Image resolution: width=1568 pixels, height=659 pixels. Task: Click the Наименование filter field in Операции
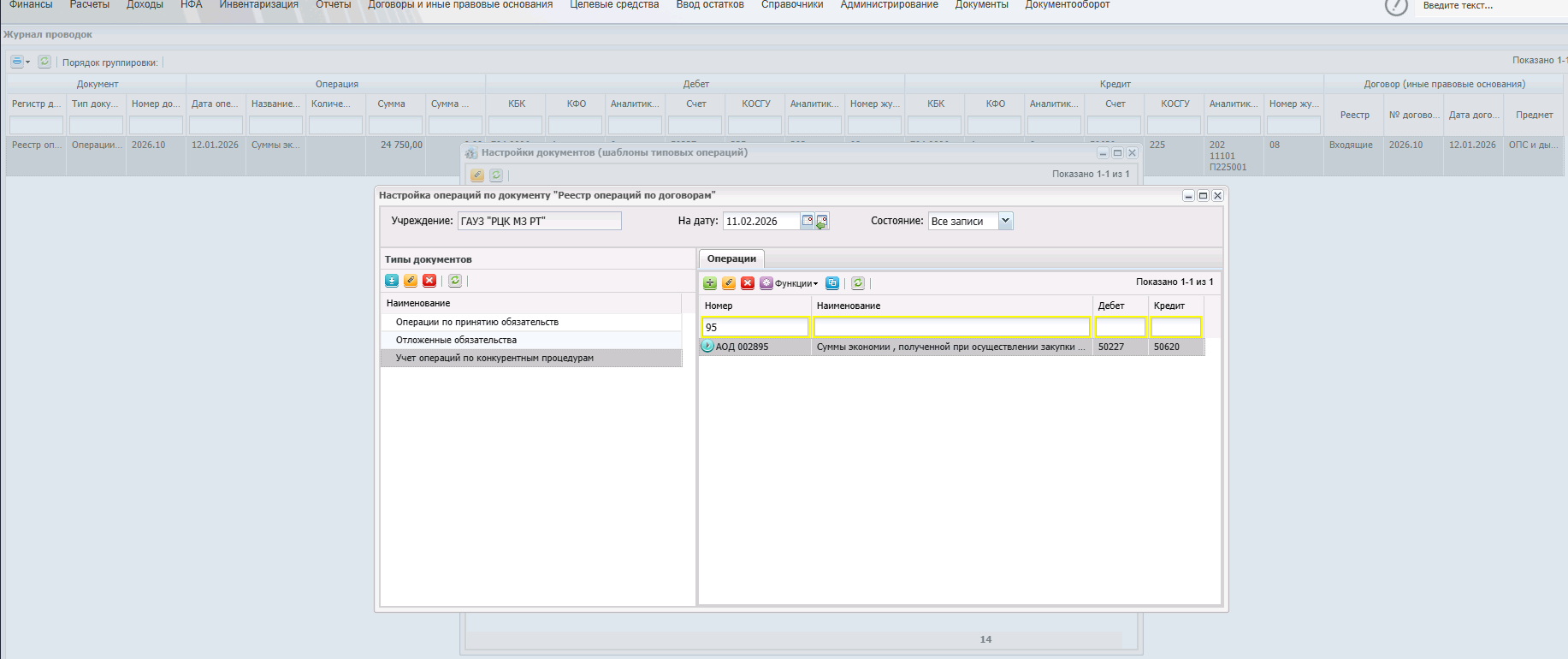[x=952, y=327]
